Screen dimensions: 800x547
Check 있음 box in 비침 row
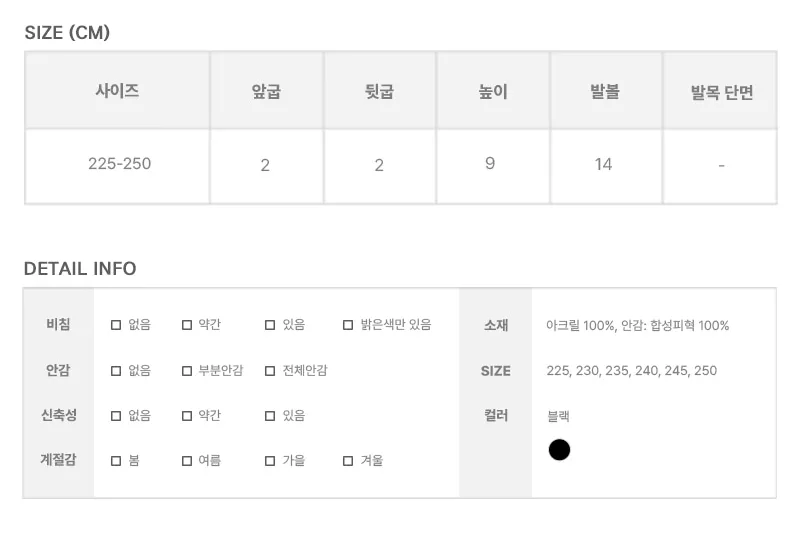tap(270, 325)
